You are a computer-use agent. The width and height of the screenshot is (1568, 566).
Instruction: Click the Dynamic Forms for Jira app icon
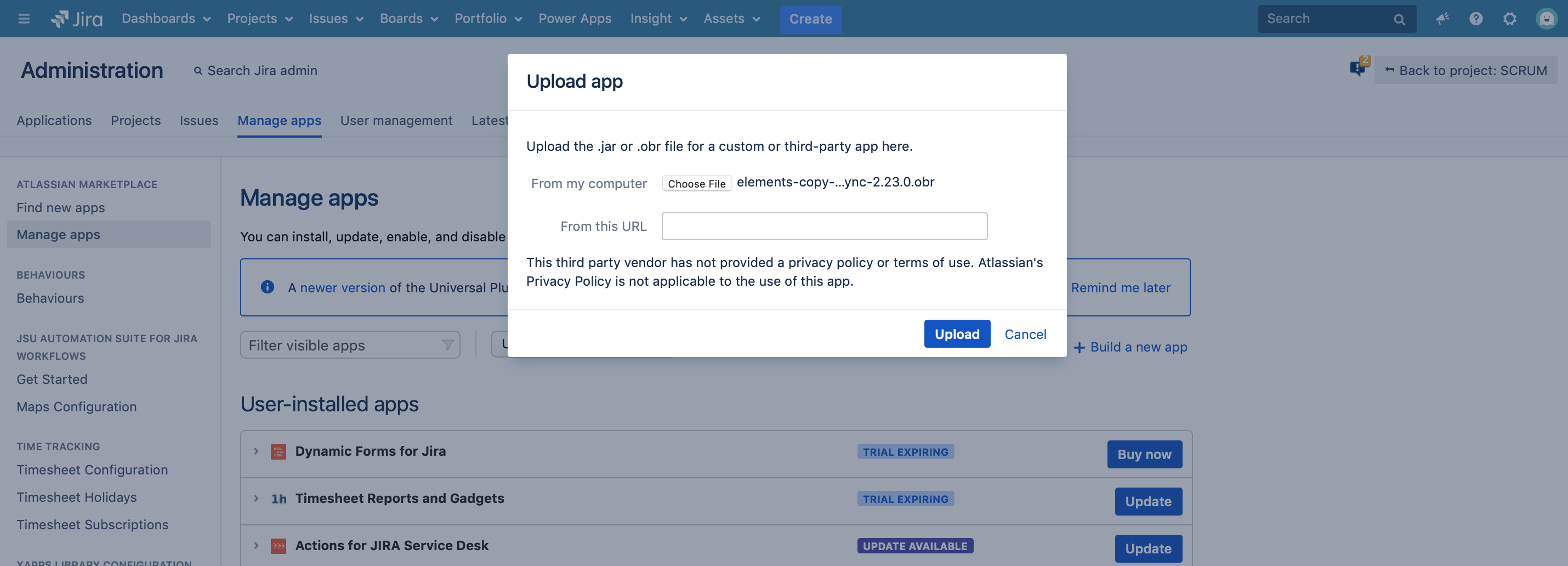click(278, 451)
